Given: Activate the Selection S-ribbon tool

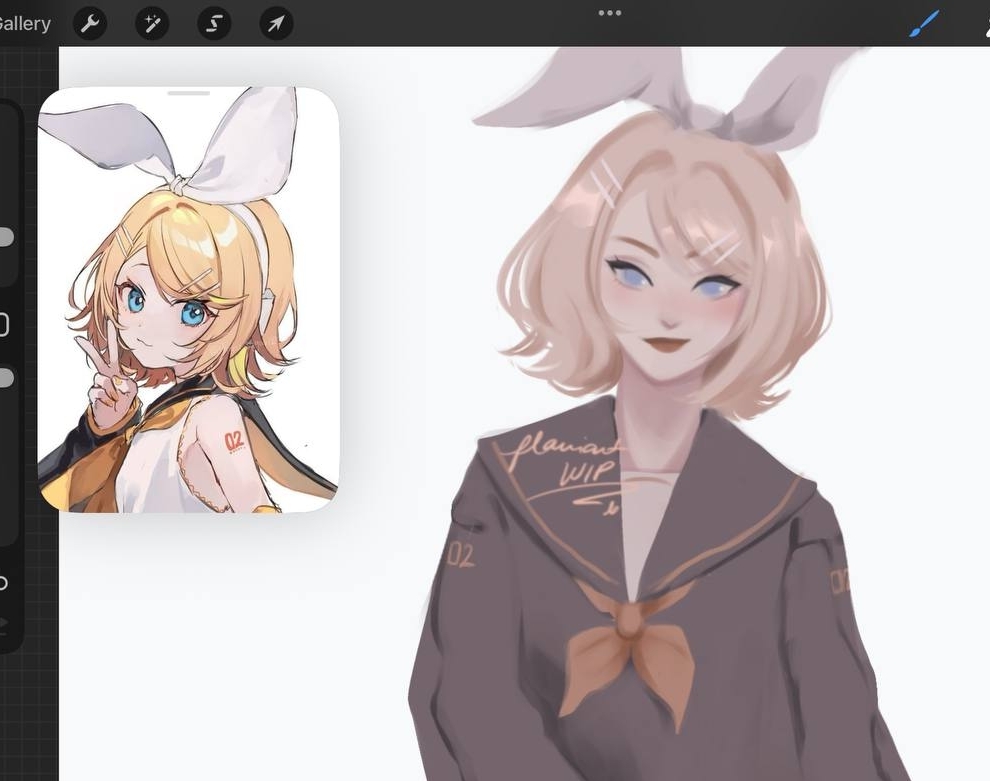Looking at the screenshot, I should 214,24.
